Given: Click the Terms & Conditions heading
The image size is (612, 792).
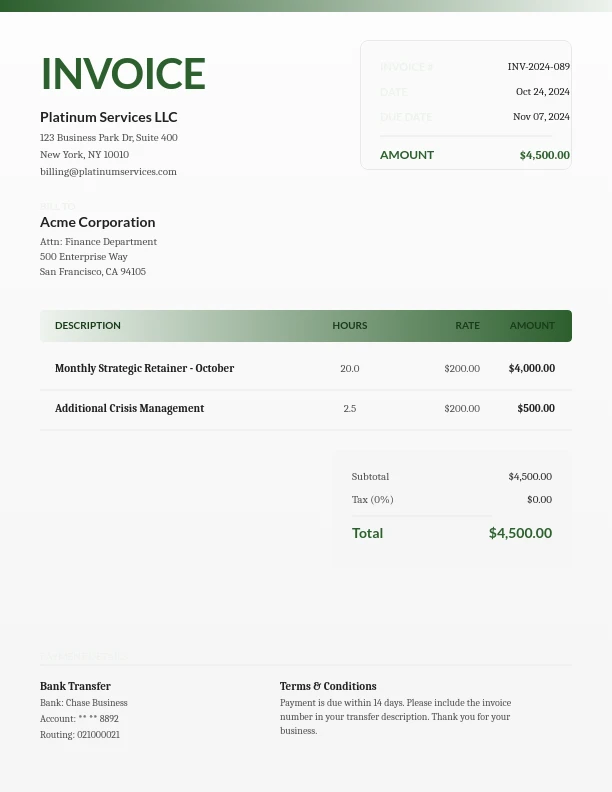Looking at the screenshot, I should click(328, 687).
